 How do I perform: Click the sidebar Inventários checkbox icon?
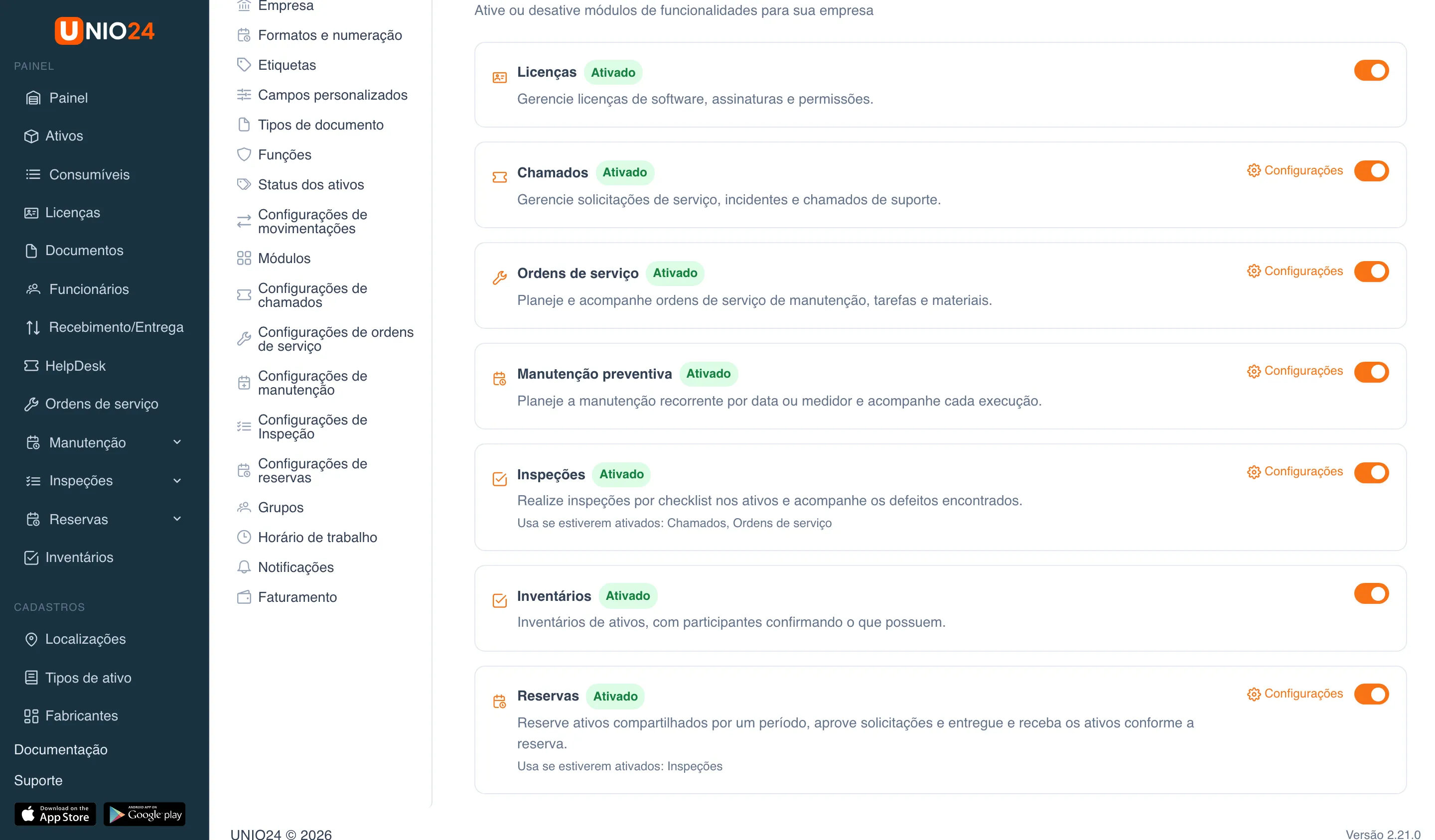pyautogui.click(x=31, y=558)
